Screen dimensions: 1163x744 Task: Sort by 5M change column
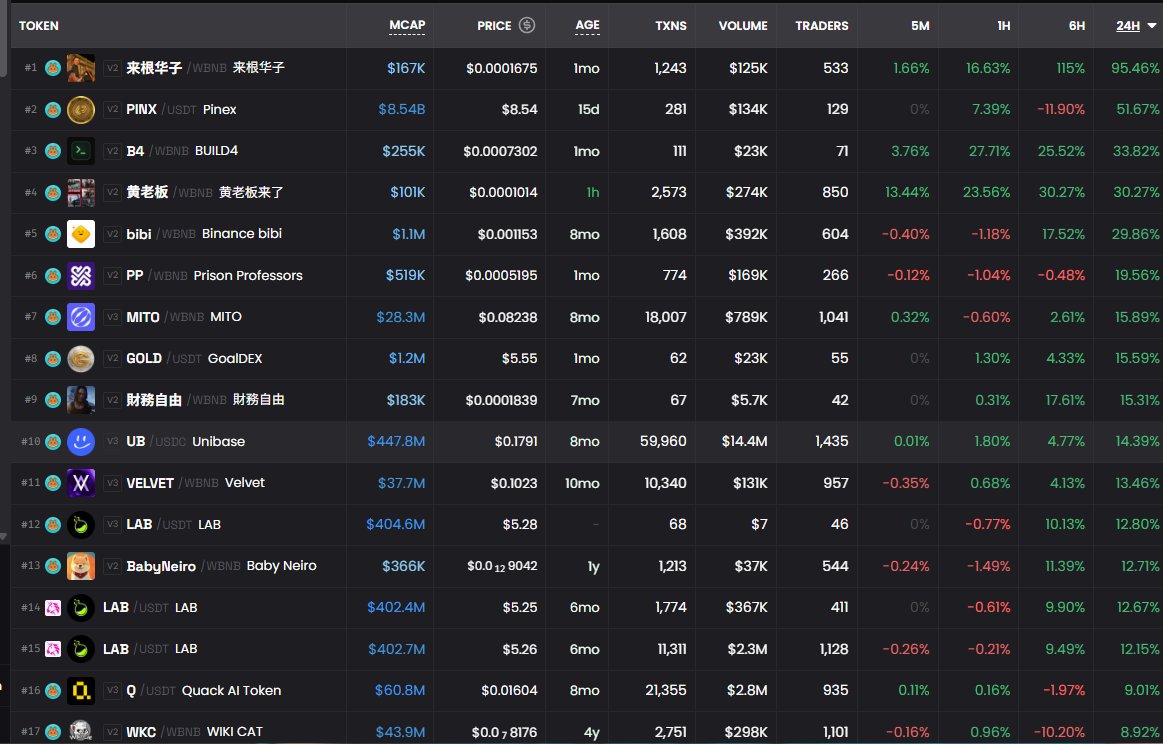920,26
